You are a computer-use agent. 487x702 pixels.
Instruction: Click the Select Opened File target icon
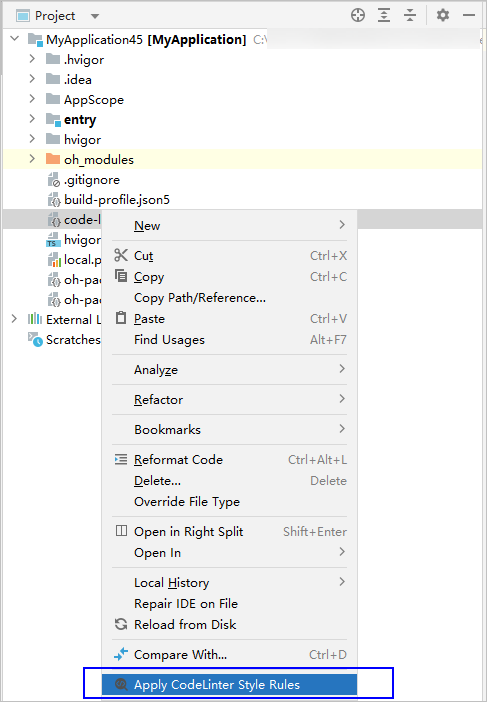pos(358,16)
